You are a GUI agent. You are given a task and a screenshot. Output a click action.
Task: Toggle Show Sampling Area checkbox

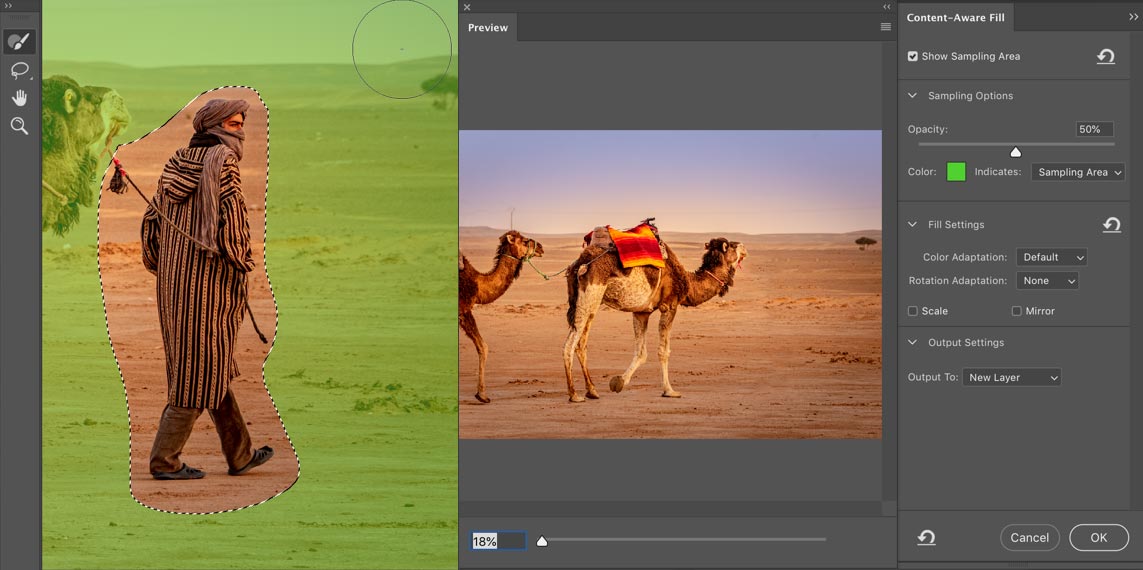point(913,56)
